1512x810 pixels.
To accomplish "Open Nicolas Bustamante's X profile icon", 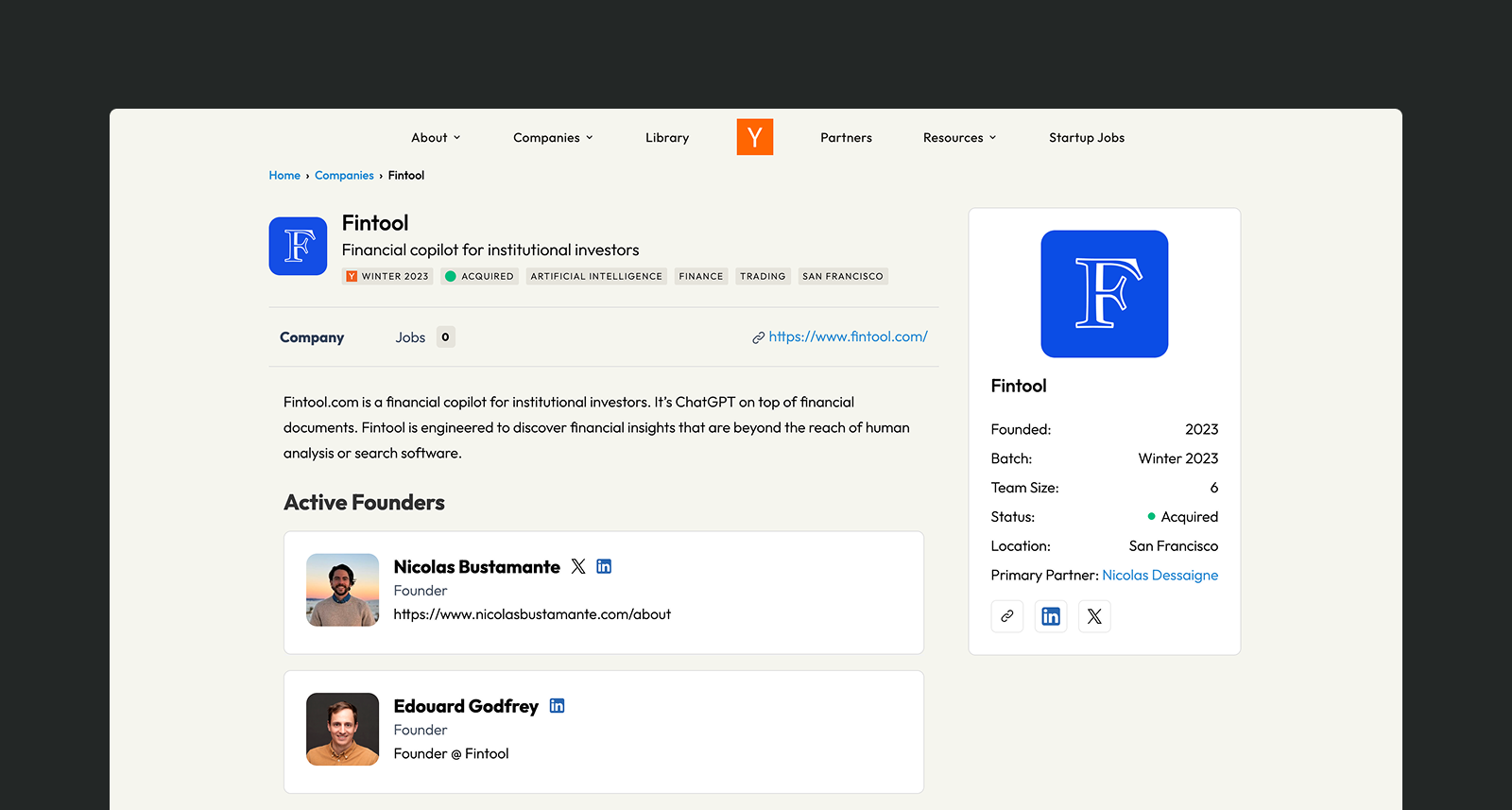I will 578,566.
